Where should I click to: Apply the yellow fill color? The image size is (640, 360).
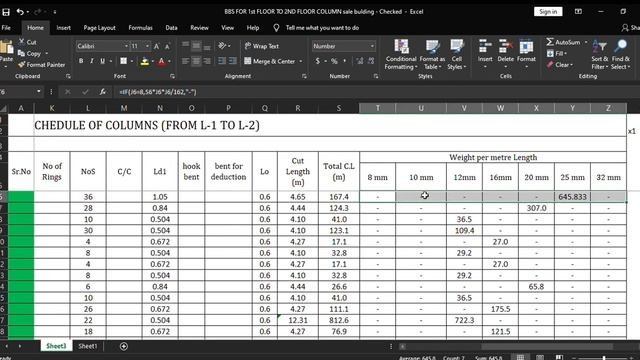(144, 62)
